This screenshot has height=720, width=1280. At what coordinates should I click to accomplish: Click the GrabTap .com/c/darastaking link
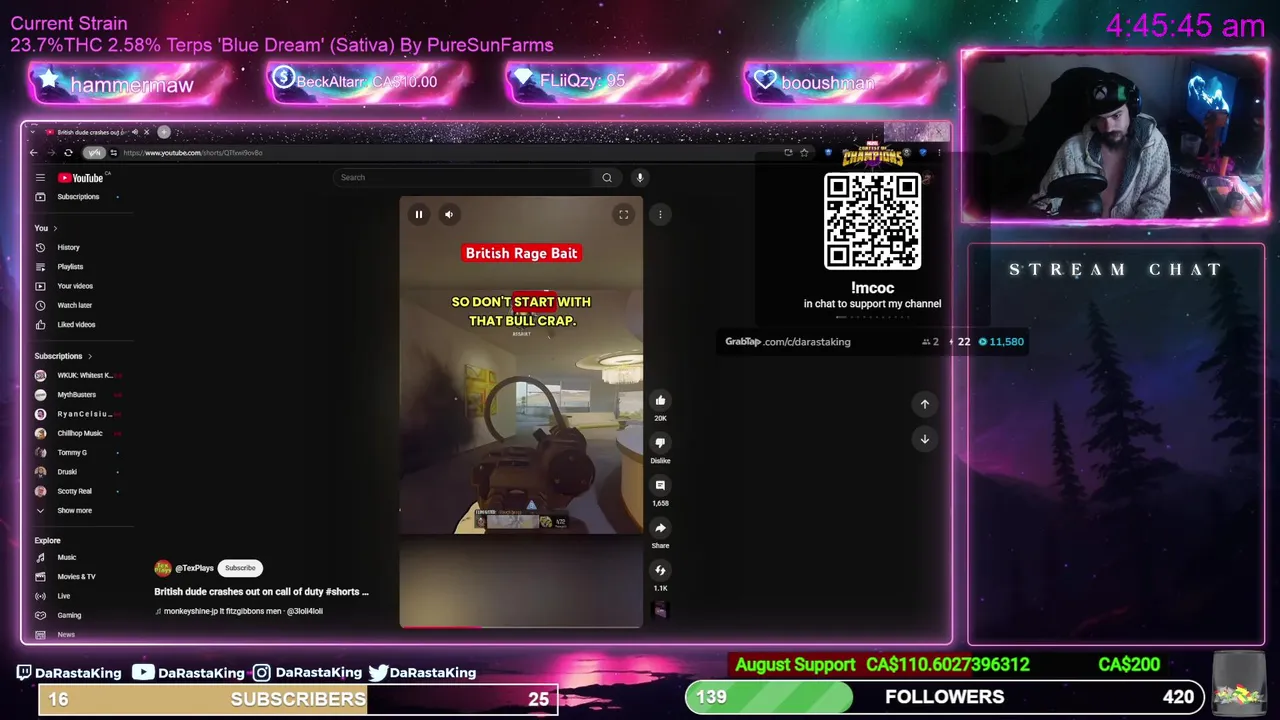pyautogui.click(x=788, y=342)
